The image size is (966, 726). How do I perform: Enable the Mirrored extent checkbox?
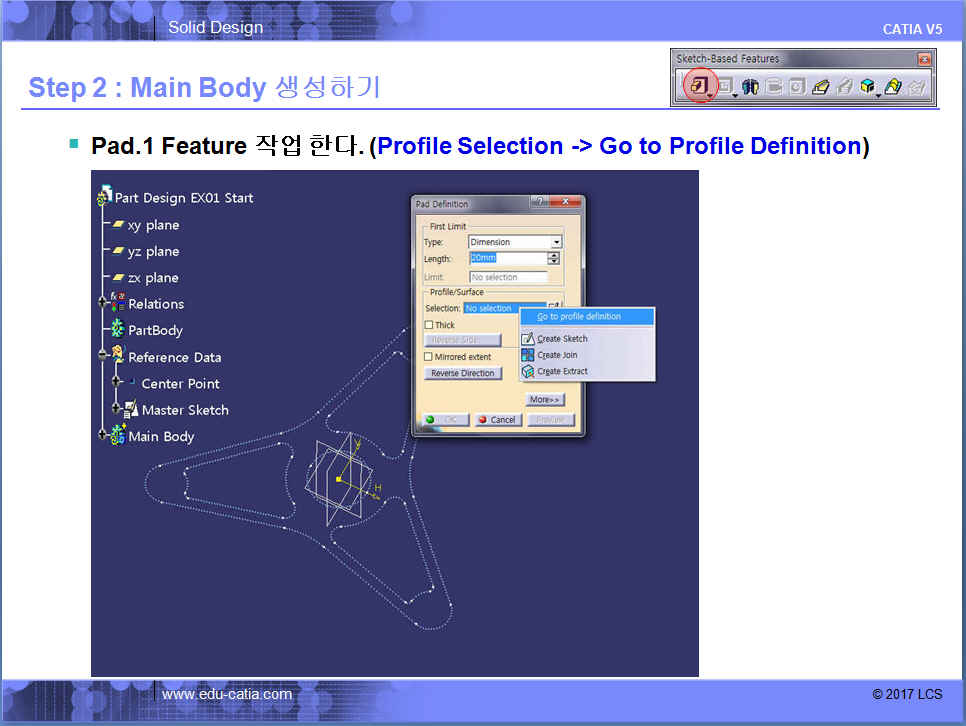pyautogui.click(x=428, y=356)
